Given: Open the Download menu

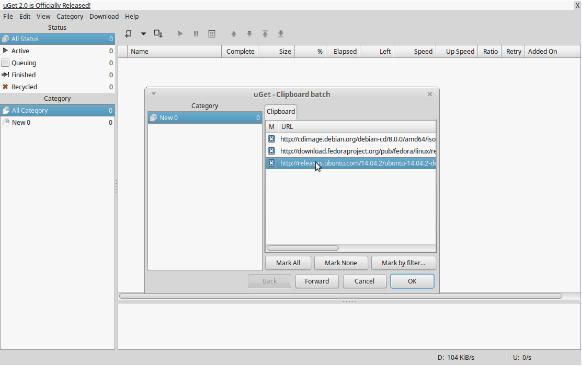Looking at the screenshot, I should coord(104,17).
